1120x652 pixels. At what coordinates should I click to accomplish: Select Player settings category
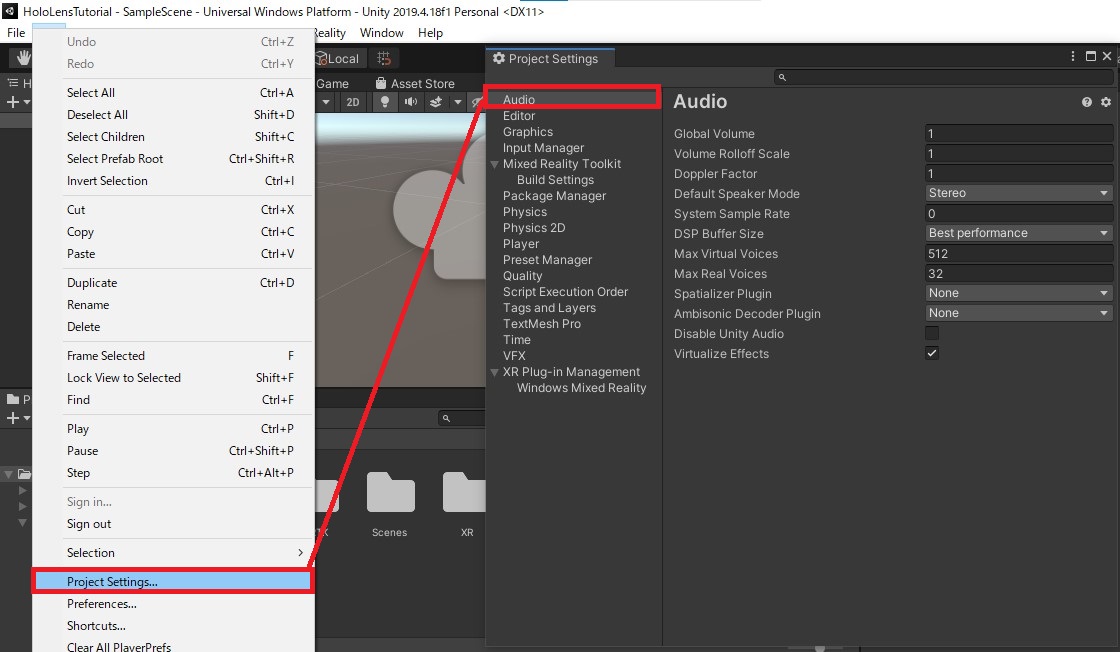point(521,244)
